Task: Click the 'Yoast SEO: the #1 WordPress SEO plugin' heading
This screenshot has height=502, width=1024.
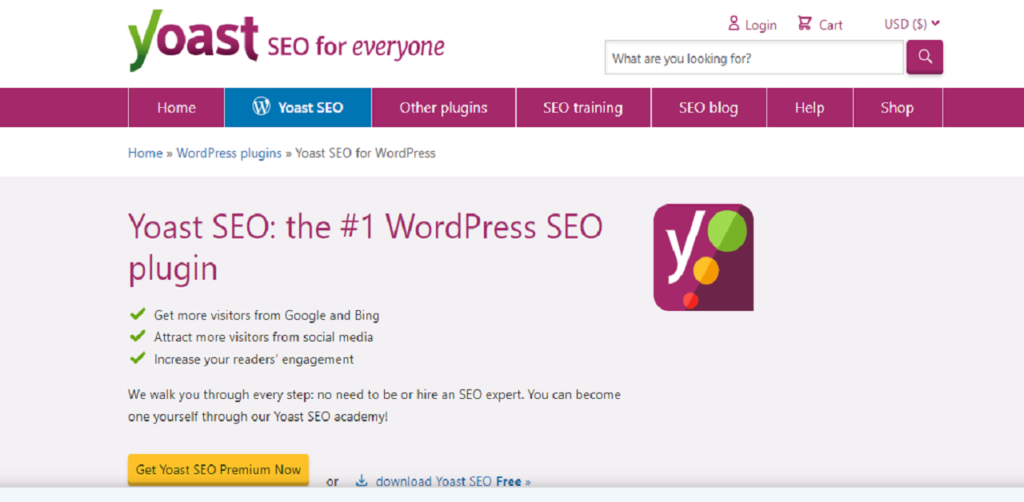Action: (364, 247)
